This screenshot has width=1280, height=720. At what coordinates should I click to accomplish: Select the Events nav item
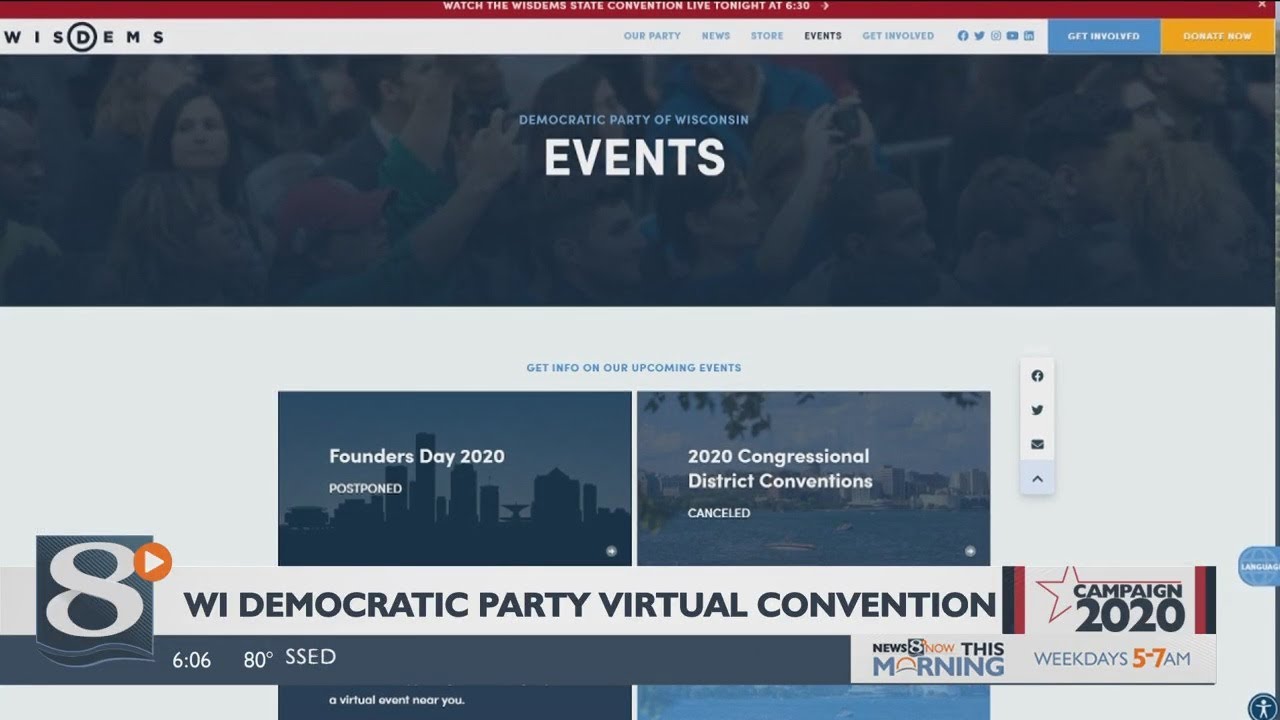[823, 36]
